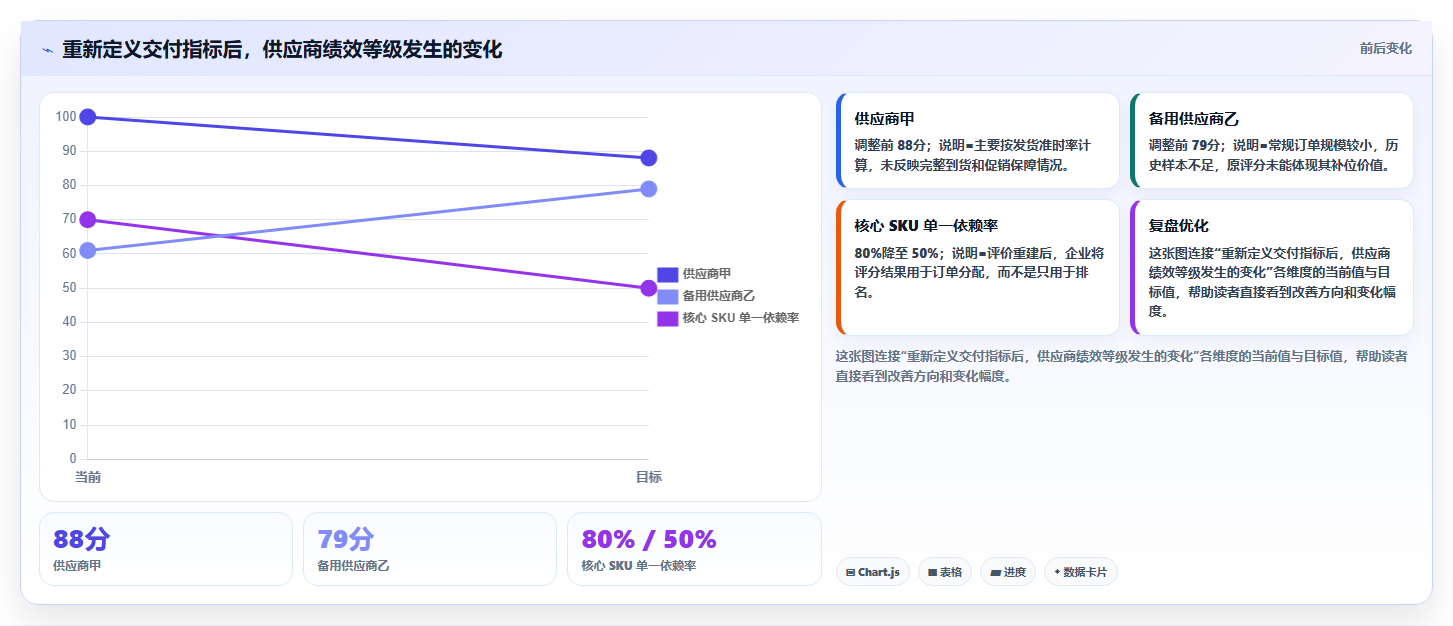Click the 调整前 88分 description text
Viewport: 1453px width, 626px height.
(972, 155)
